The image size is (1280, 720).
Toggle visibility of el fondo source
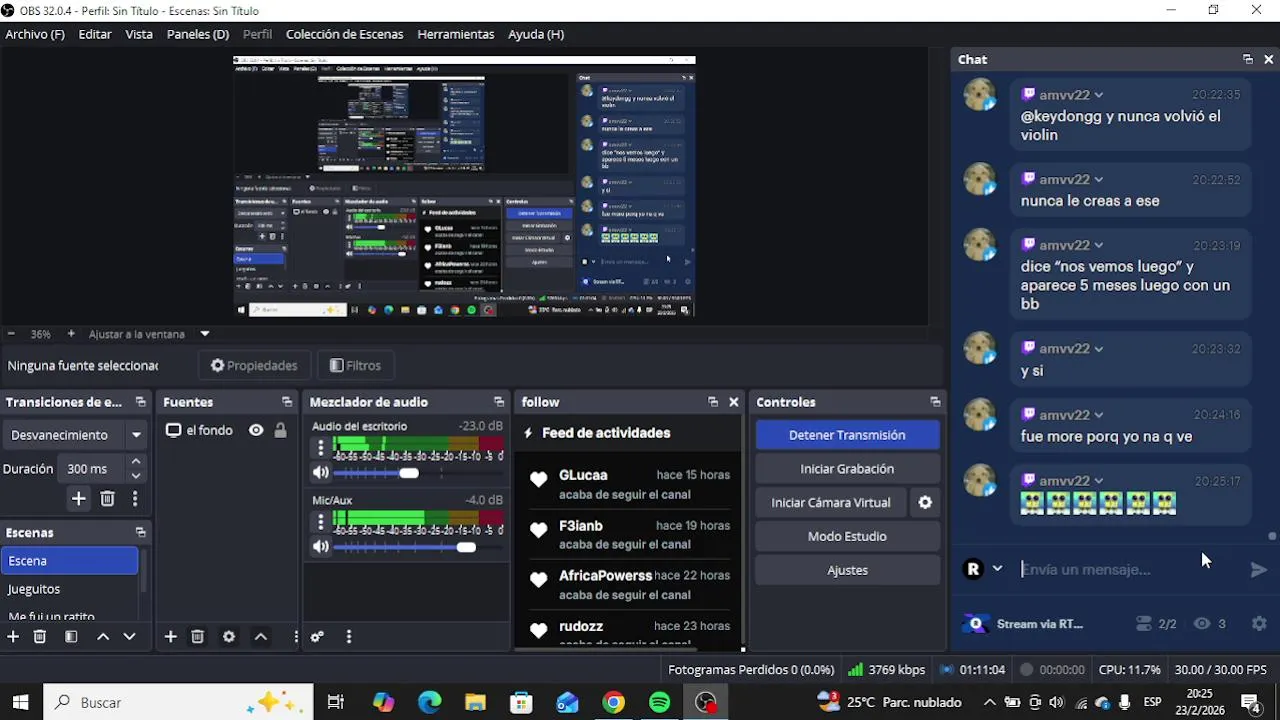coord(256,430)
